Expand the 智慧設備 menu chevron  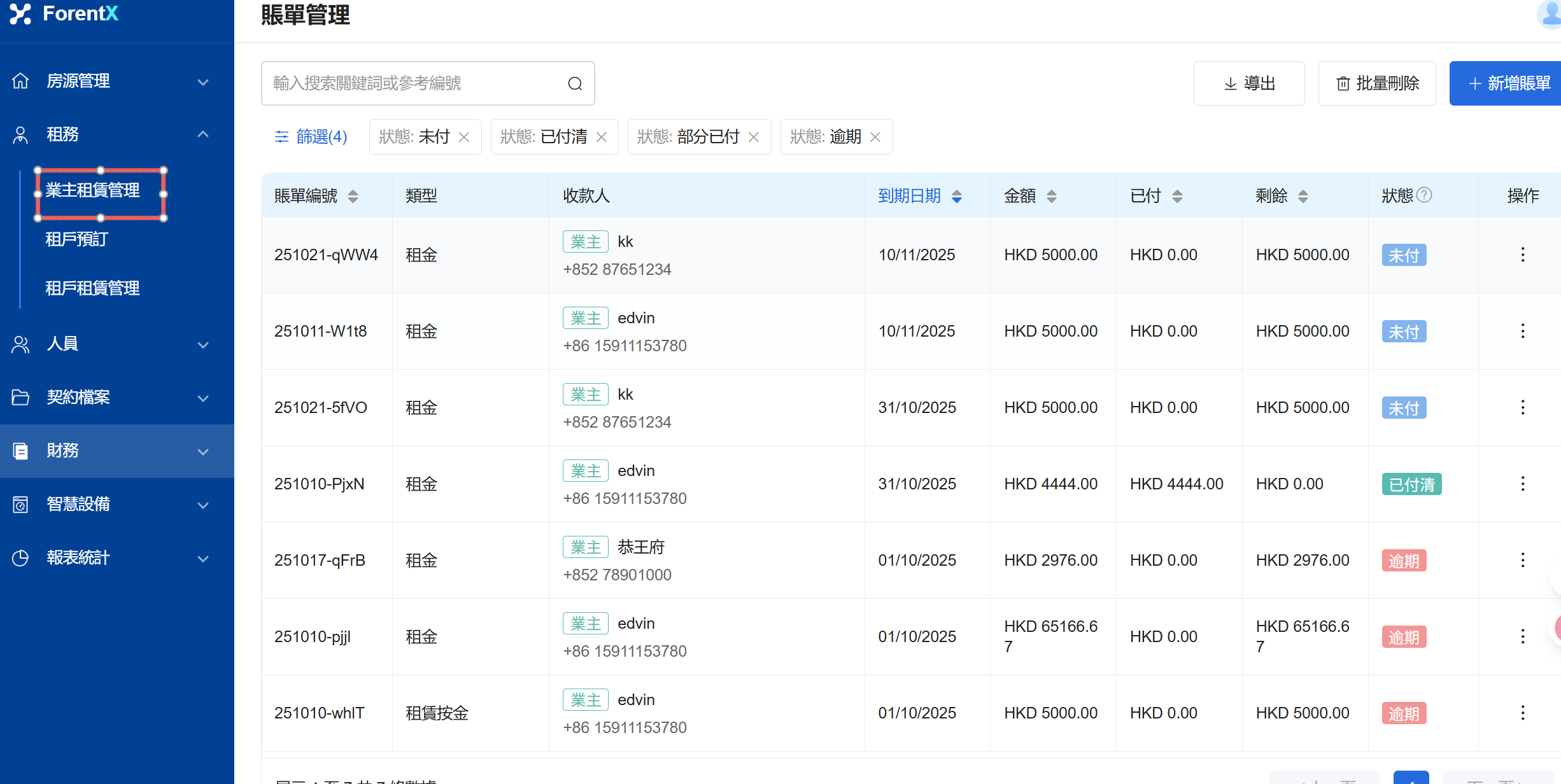[203, 505]
